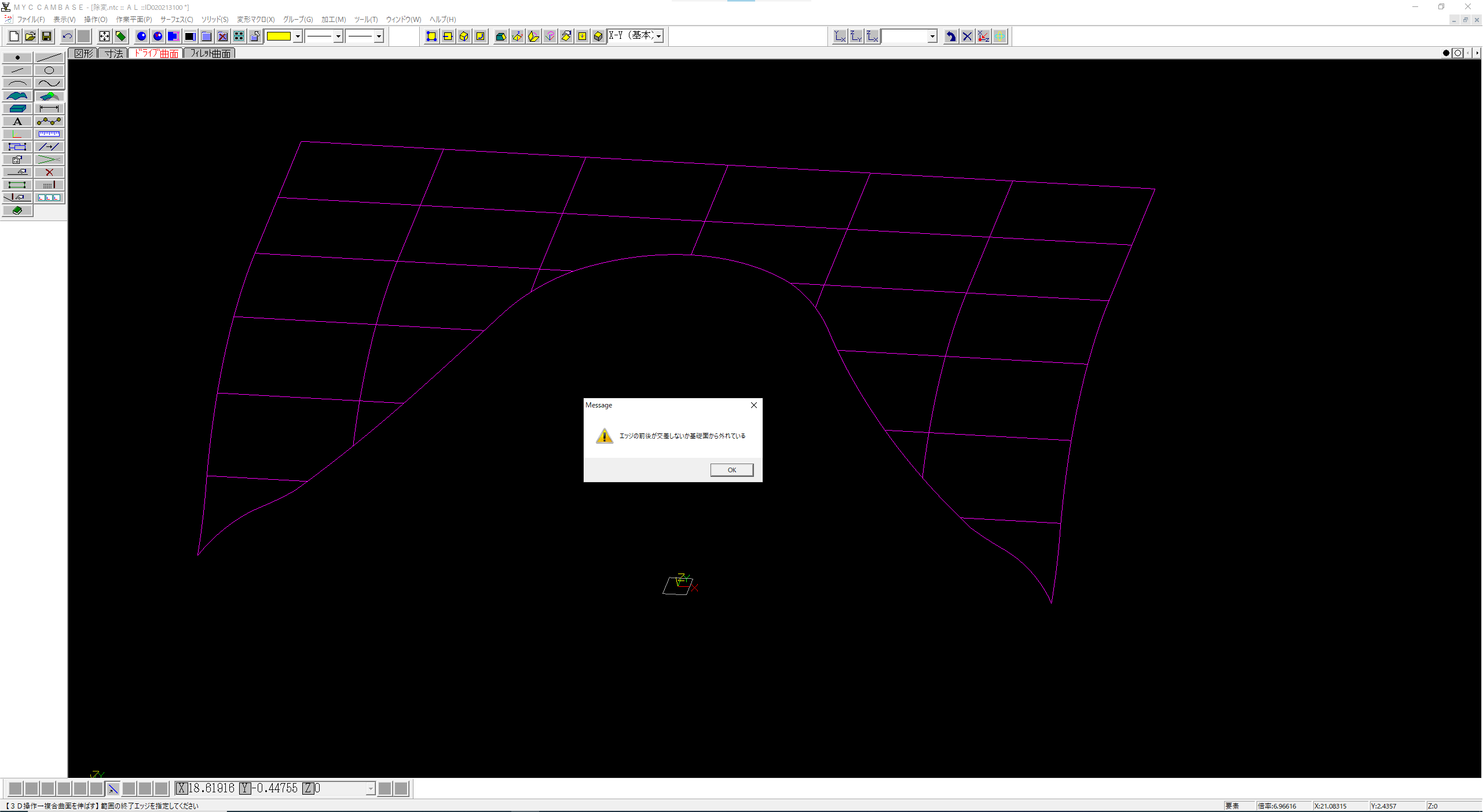Select the text 'A' tool

click(x=17, y=121)
